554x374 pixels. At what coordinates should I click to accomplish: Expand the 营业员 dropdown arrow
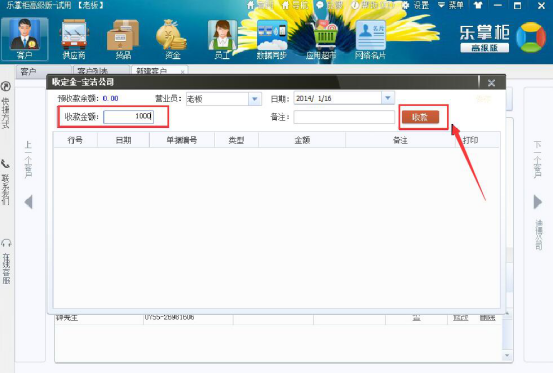pos(254,99)
